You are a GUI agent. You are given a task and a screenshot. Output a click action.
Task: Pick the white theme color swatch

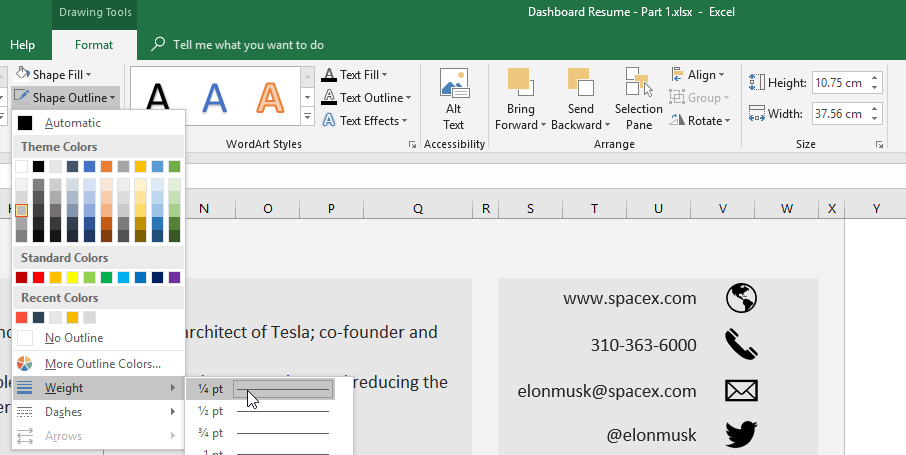21,167
